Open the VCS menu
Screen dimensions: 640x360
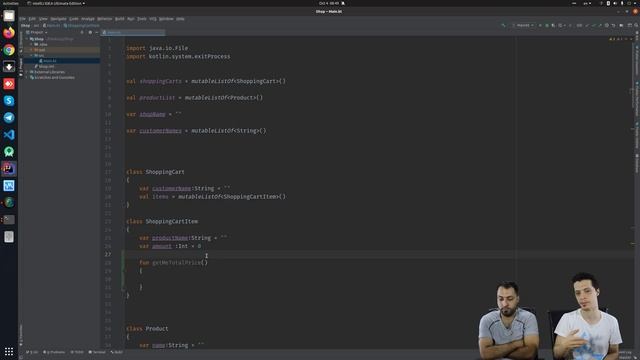tap(153, 19)
